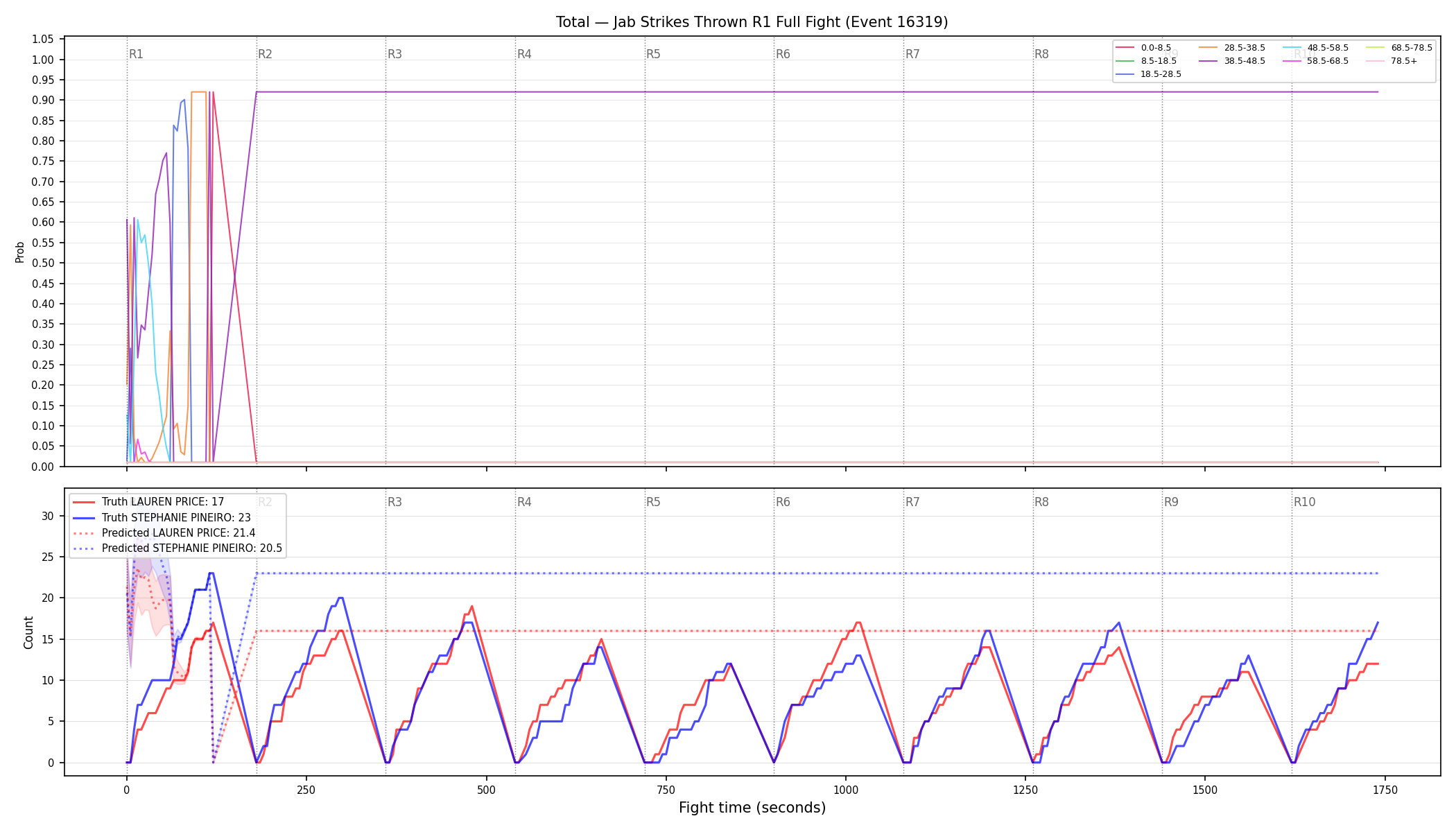Viewport: 1456px width, 832px height.
Task: Click the 0.50 tick on the Prob axis
Action: [43, 263]
